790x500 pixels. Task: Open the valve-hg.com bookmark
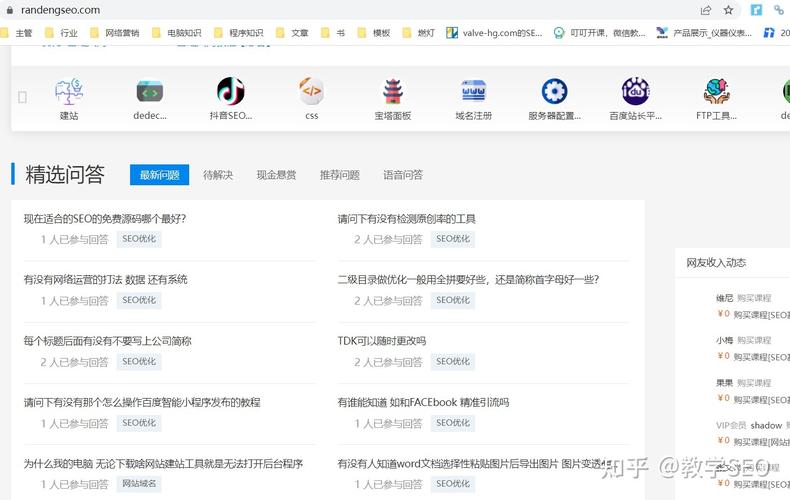(x=495, y=33)
